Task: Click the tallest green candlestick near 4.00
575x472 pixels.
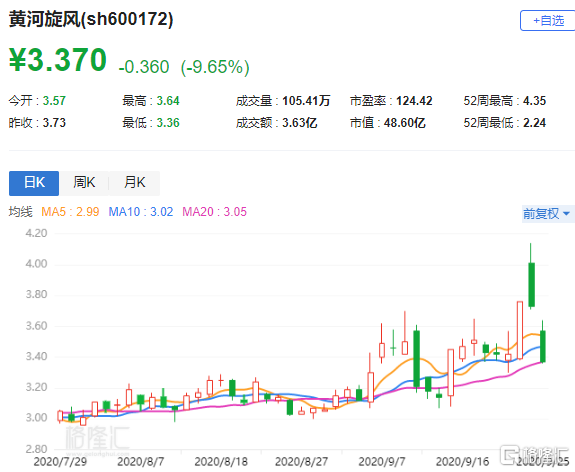Action: (x=531, y=285)
